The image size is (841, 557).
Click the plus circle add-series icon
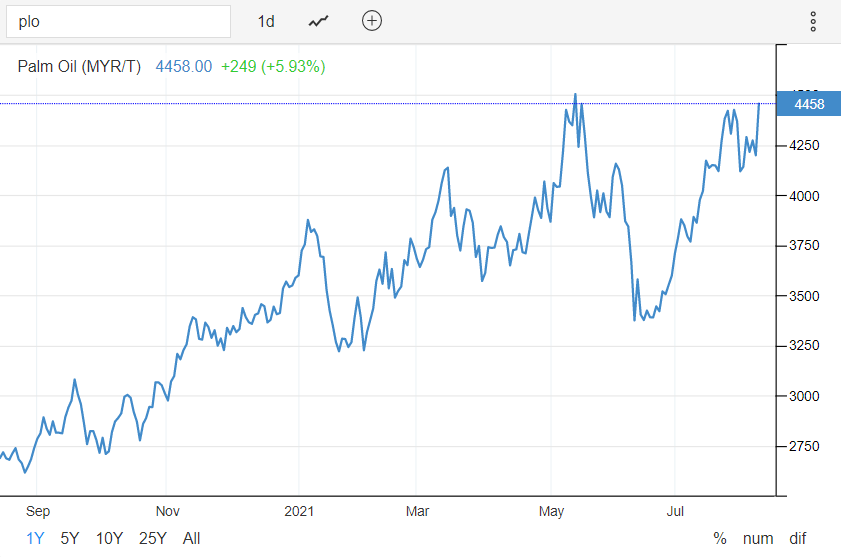(x=372, y=21)
